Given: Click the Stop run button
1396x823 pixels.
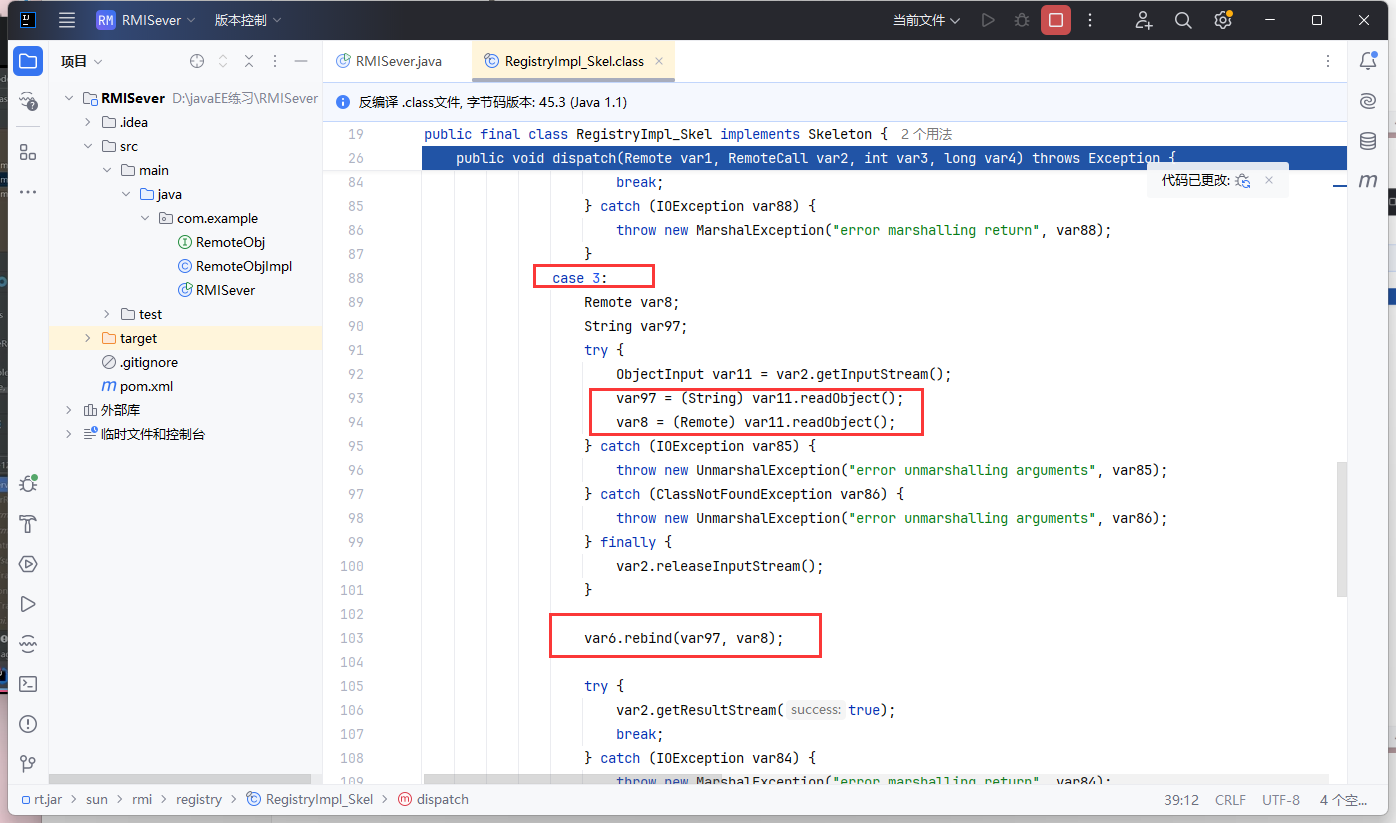Looking at the screenshot, I should click(x=1055, y=20).
